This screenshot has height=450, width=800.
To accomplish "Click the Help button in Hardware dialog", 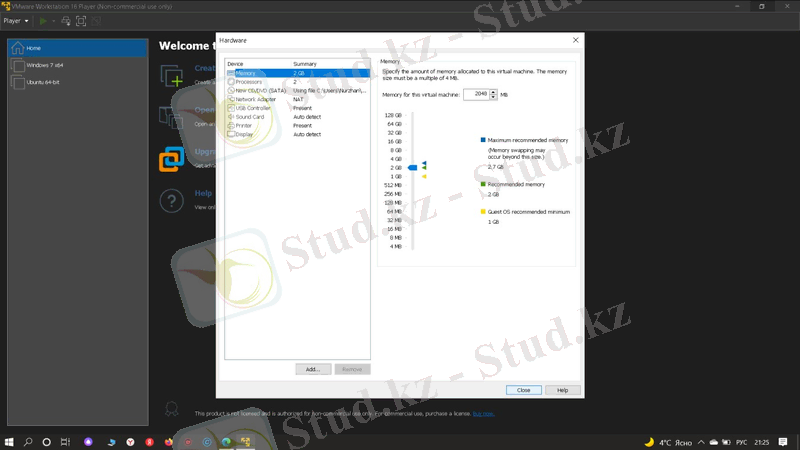I will tap(563, 390).
